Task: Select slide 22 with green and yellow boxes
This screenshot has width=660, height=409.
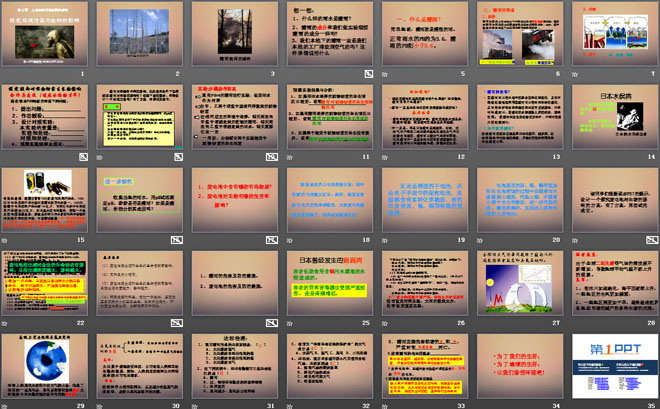Action: pyautogui.click(x=45, y=282)
